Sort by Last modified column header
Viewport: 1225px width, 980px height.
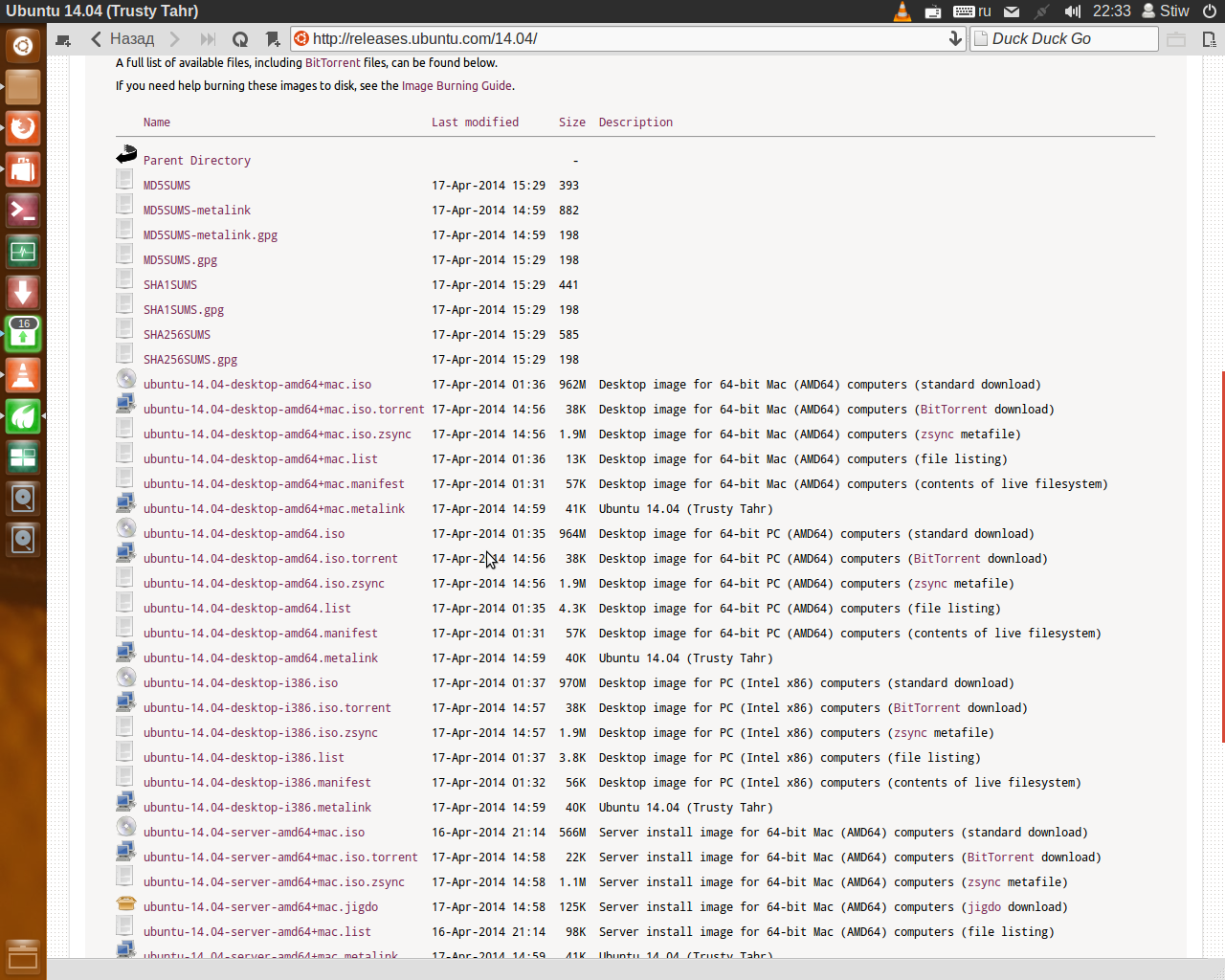[x=475, y=122]
